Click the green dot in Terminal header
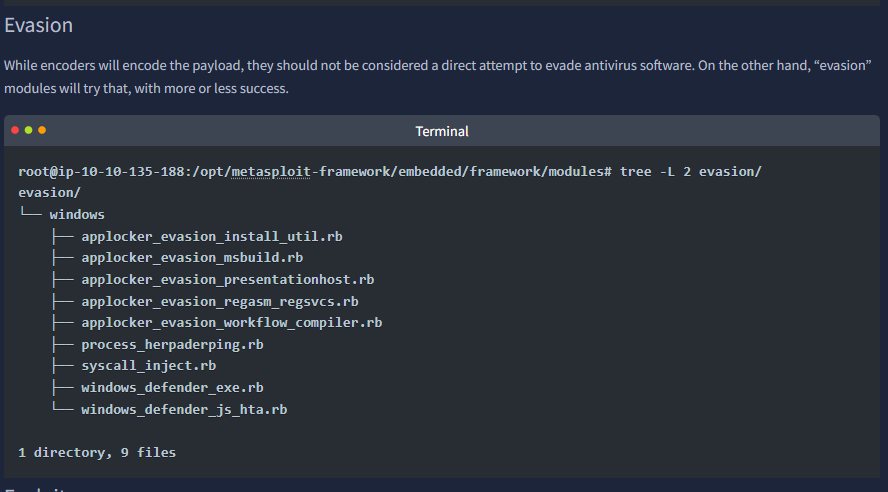The width and height of the screenshot is (888, 492). 28,130
